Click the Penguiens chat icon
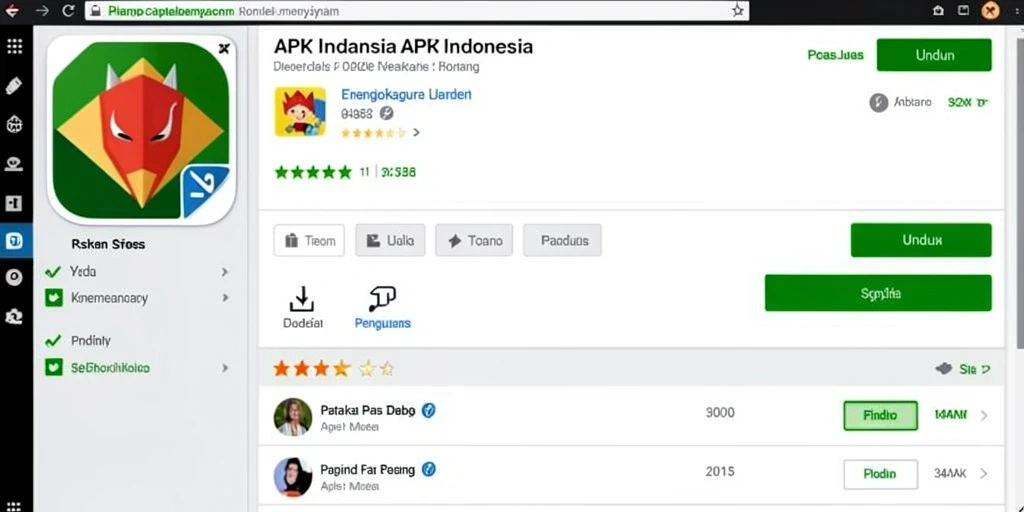The image size is (1024, 512). [x=382, y=299]
